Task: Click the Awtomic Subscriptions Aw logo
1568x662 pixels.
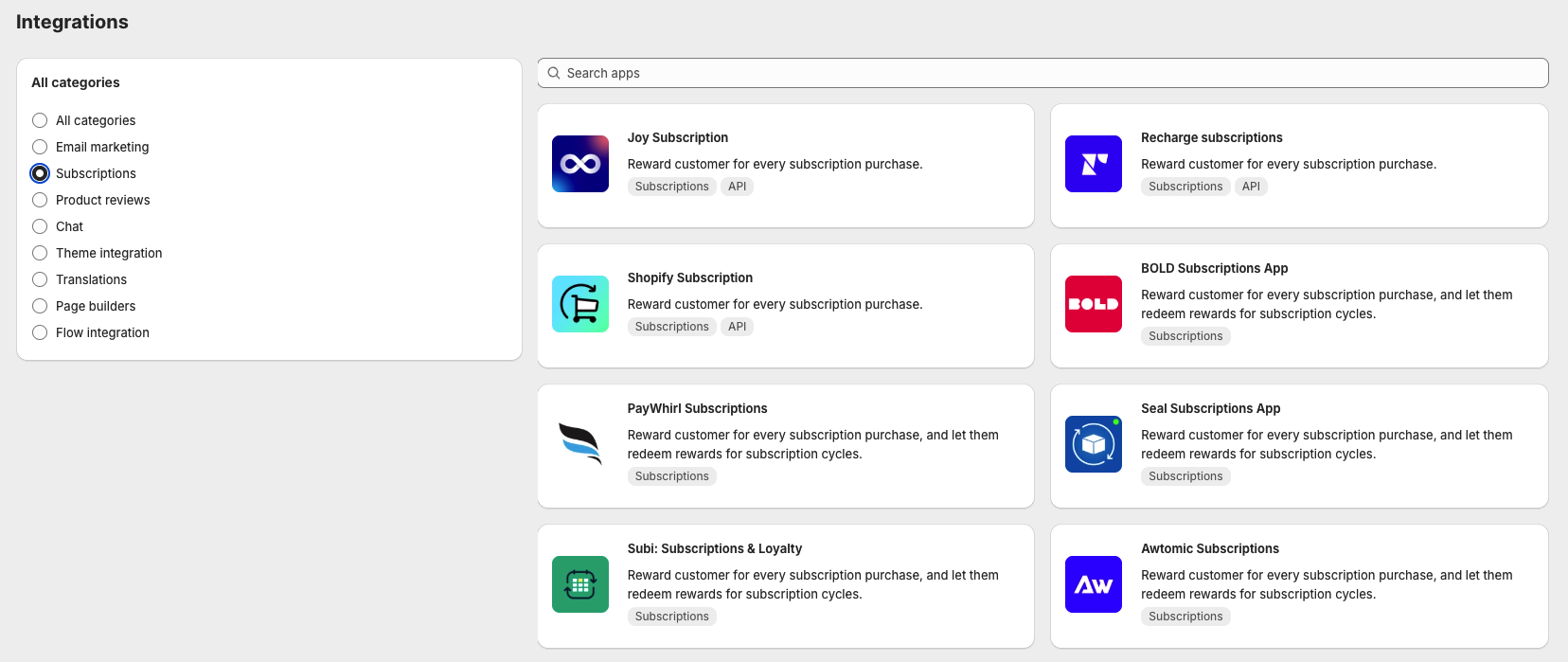Action: (1093, 584)
